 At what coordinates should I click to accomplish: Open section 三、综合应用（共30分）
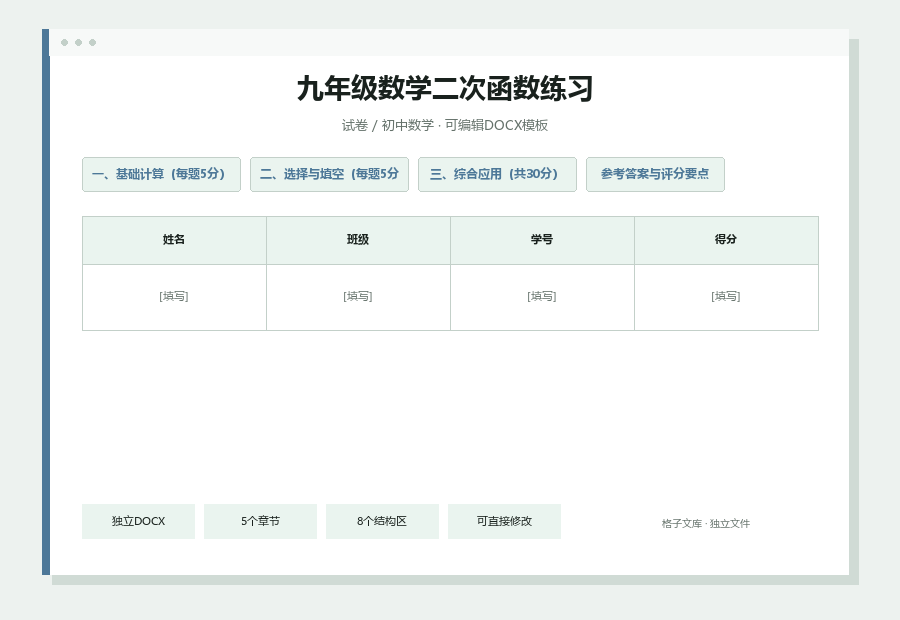[497, 175]
